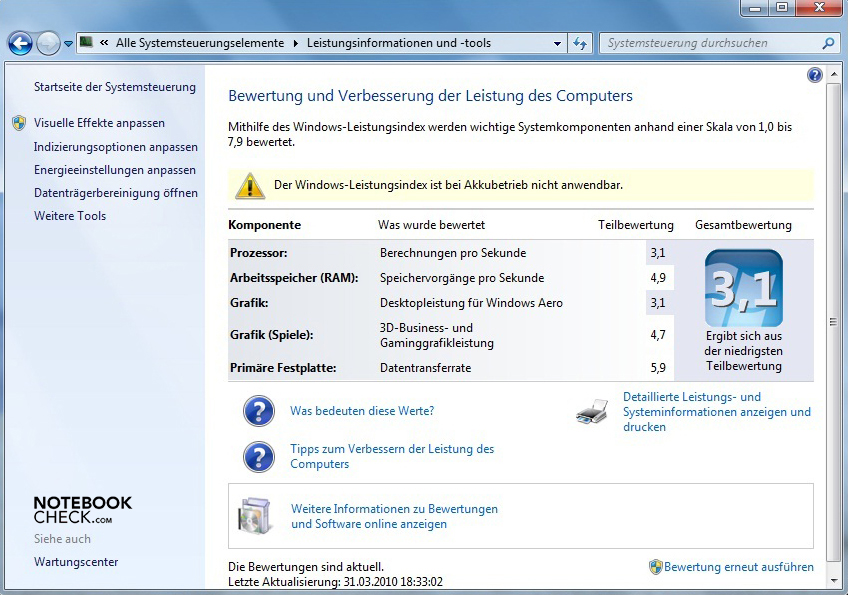
Task: Click the refresh button beside address bar
Action: pyautogui.click(x=580, y=43)
